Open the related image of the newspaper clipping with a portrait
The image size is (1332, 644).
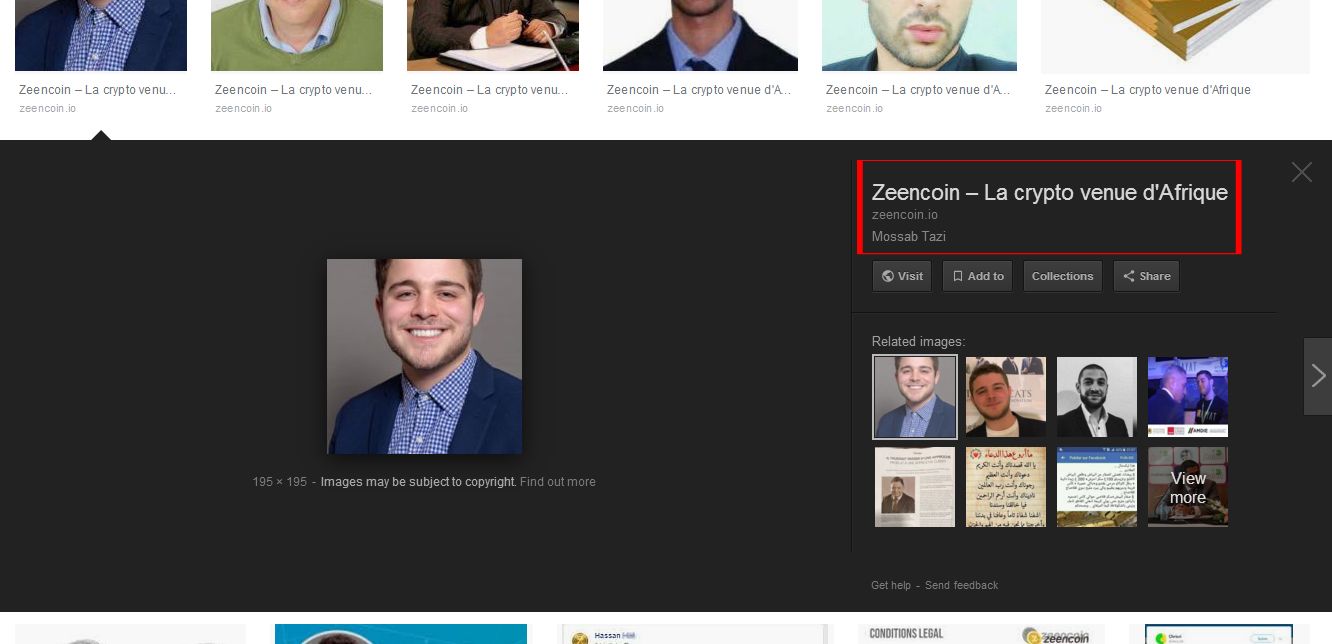(915, 487)
